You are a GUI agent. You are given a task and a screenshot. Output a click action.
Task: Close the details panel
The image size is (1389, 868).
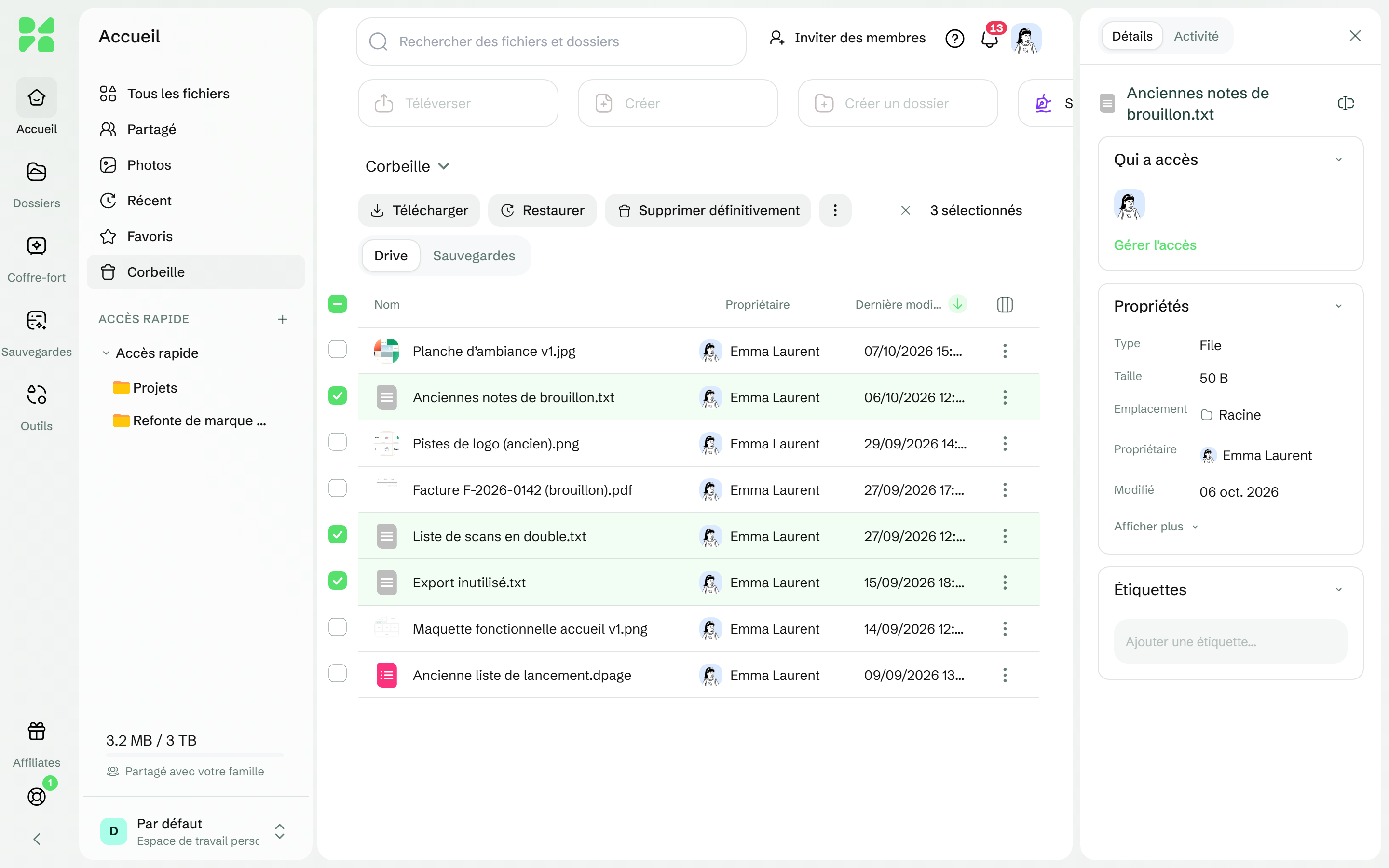coord(1355,36)
